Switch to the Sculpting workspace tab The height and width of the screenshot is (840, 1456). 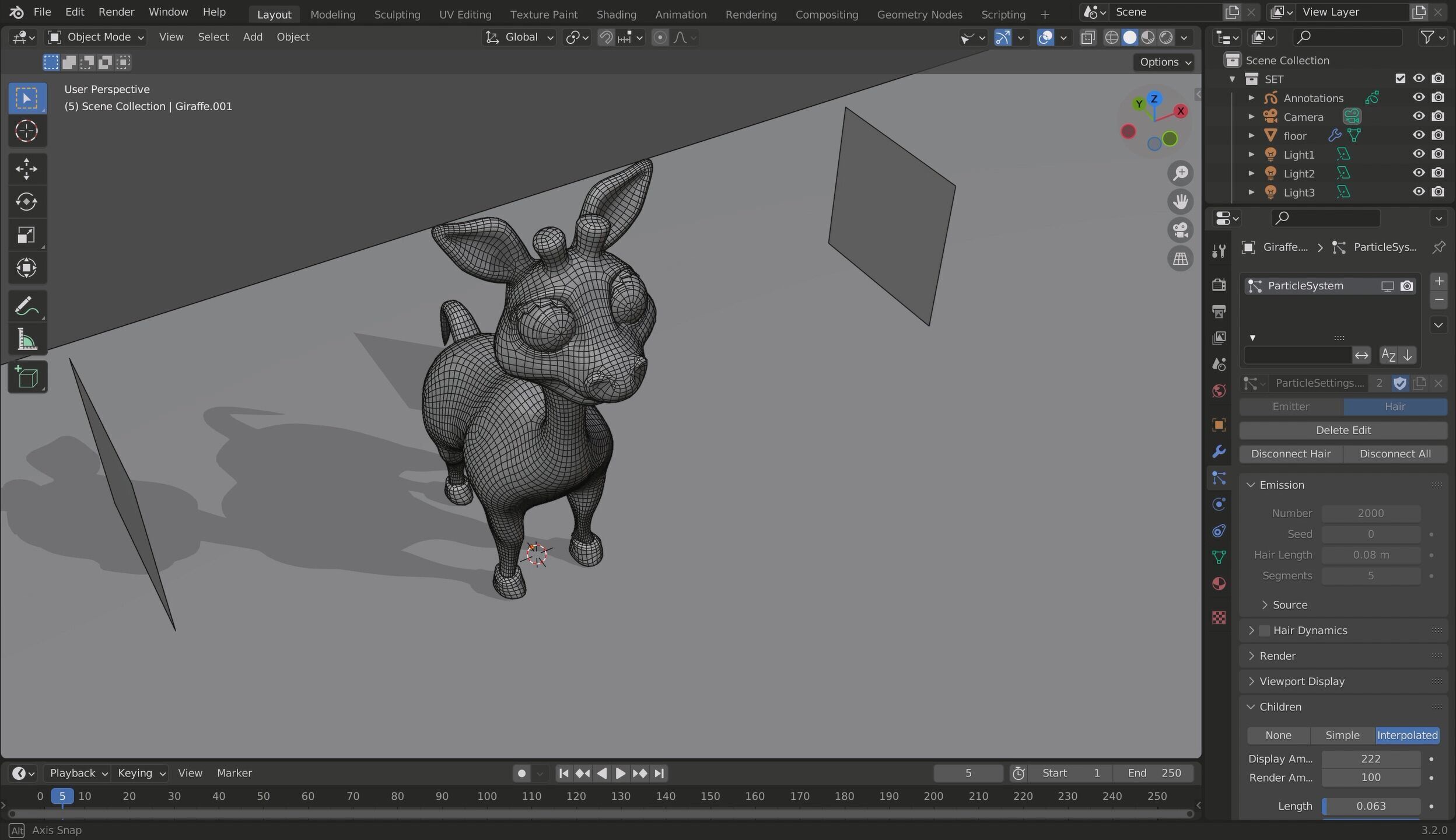(x=397, y=15)
